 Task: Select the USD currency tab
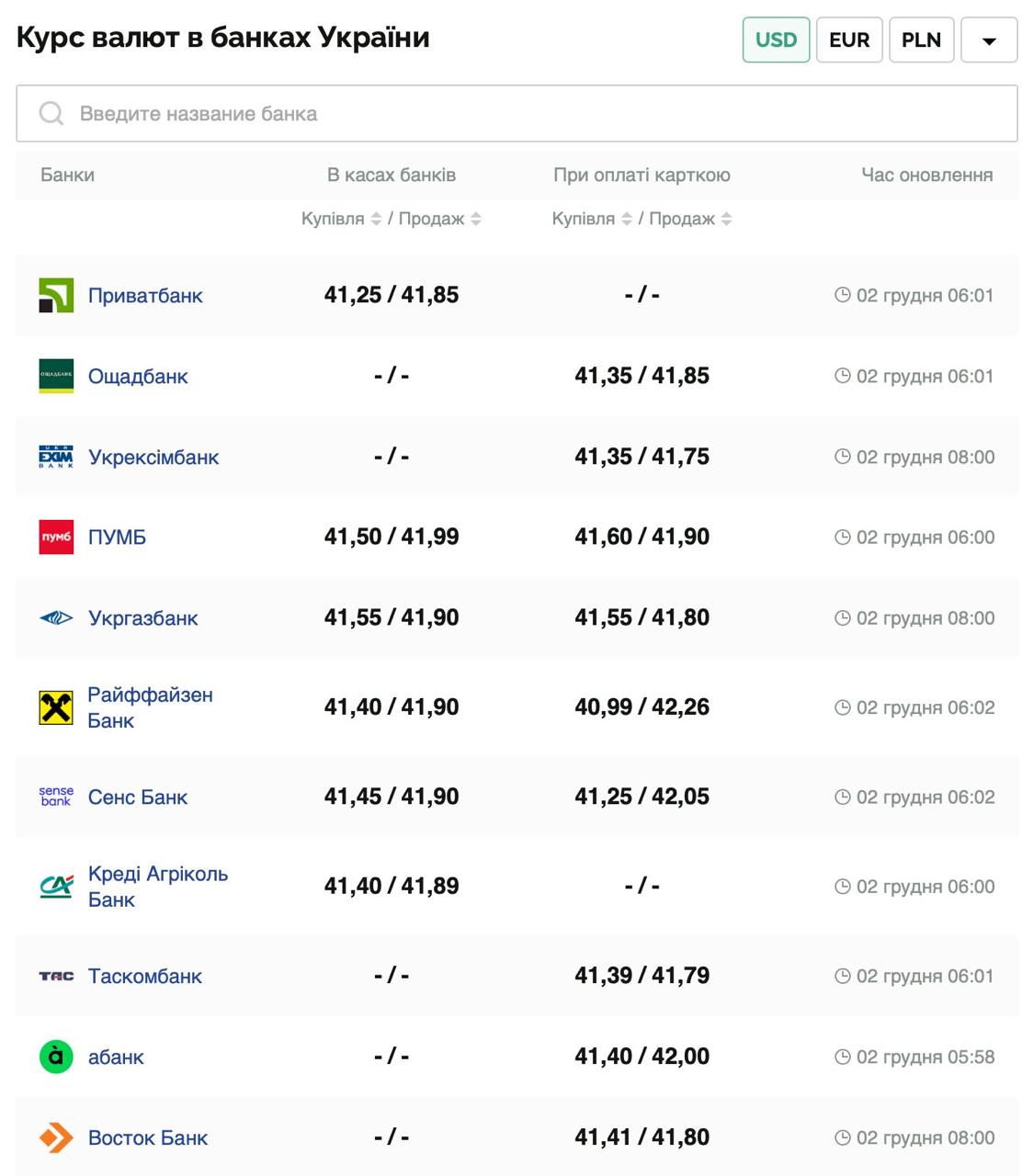(x=776, y=40)
